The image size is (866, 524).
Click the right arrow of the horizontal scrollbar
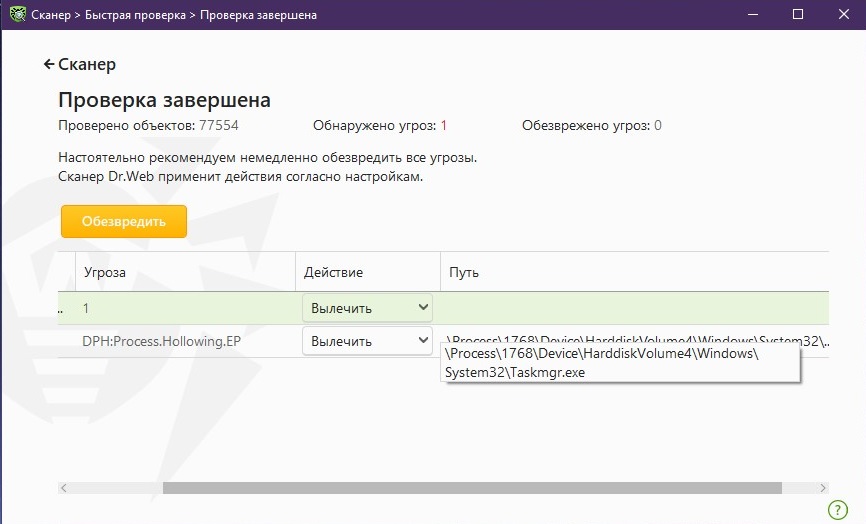(x=822, y=488)
